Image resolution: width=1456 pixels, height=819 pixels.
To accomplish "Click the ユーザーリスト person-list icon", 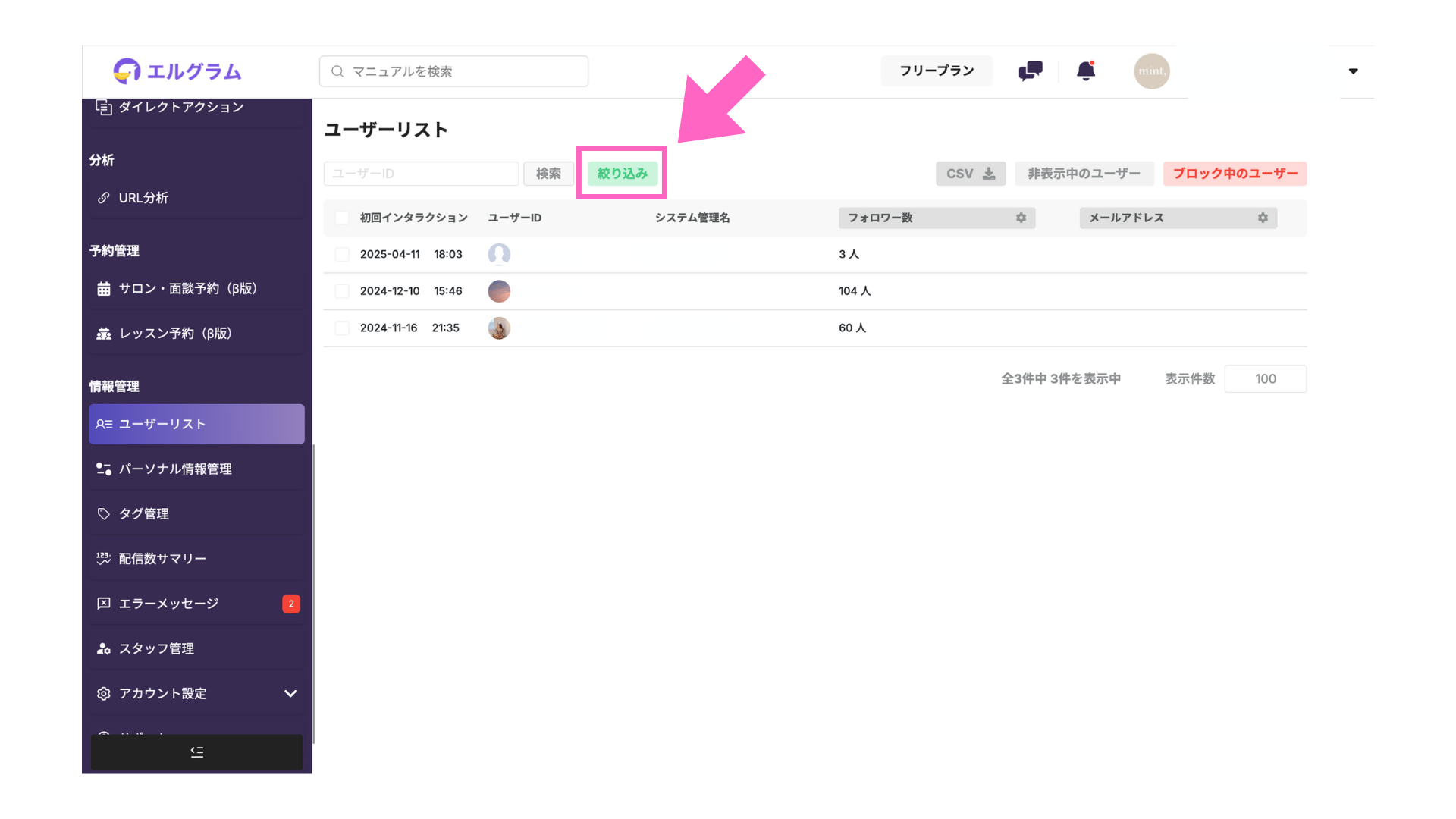I will (x=104, y=424).
